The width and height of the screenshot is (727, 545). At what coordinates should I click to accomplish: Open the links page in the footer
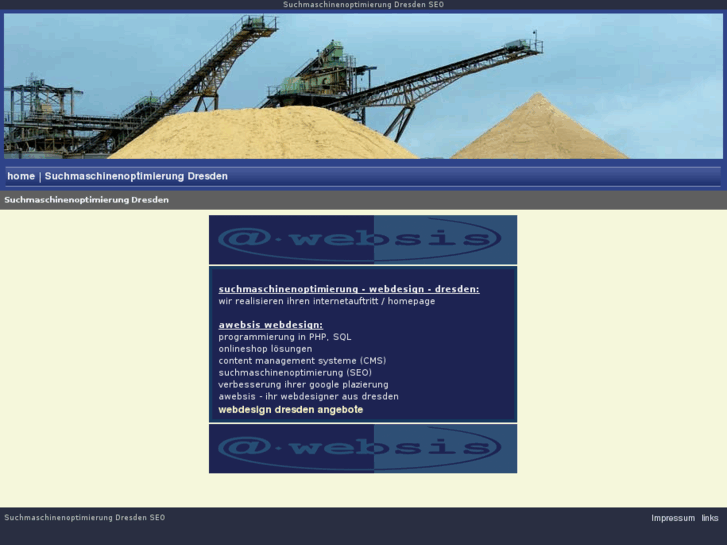point(710,518)
